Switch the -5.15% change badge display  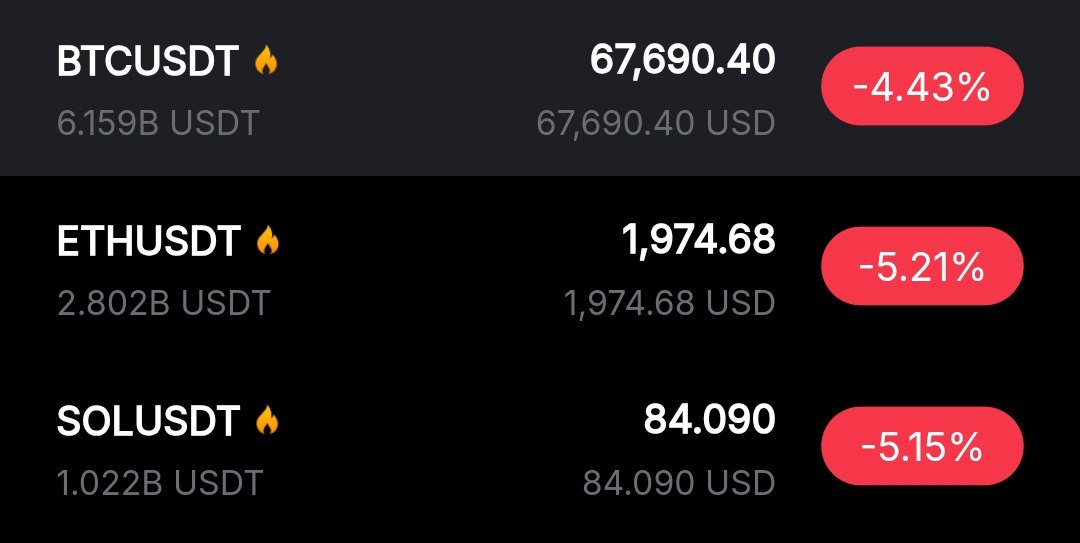tap(921, 448)
